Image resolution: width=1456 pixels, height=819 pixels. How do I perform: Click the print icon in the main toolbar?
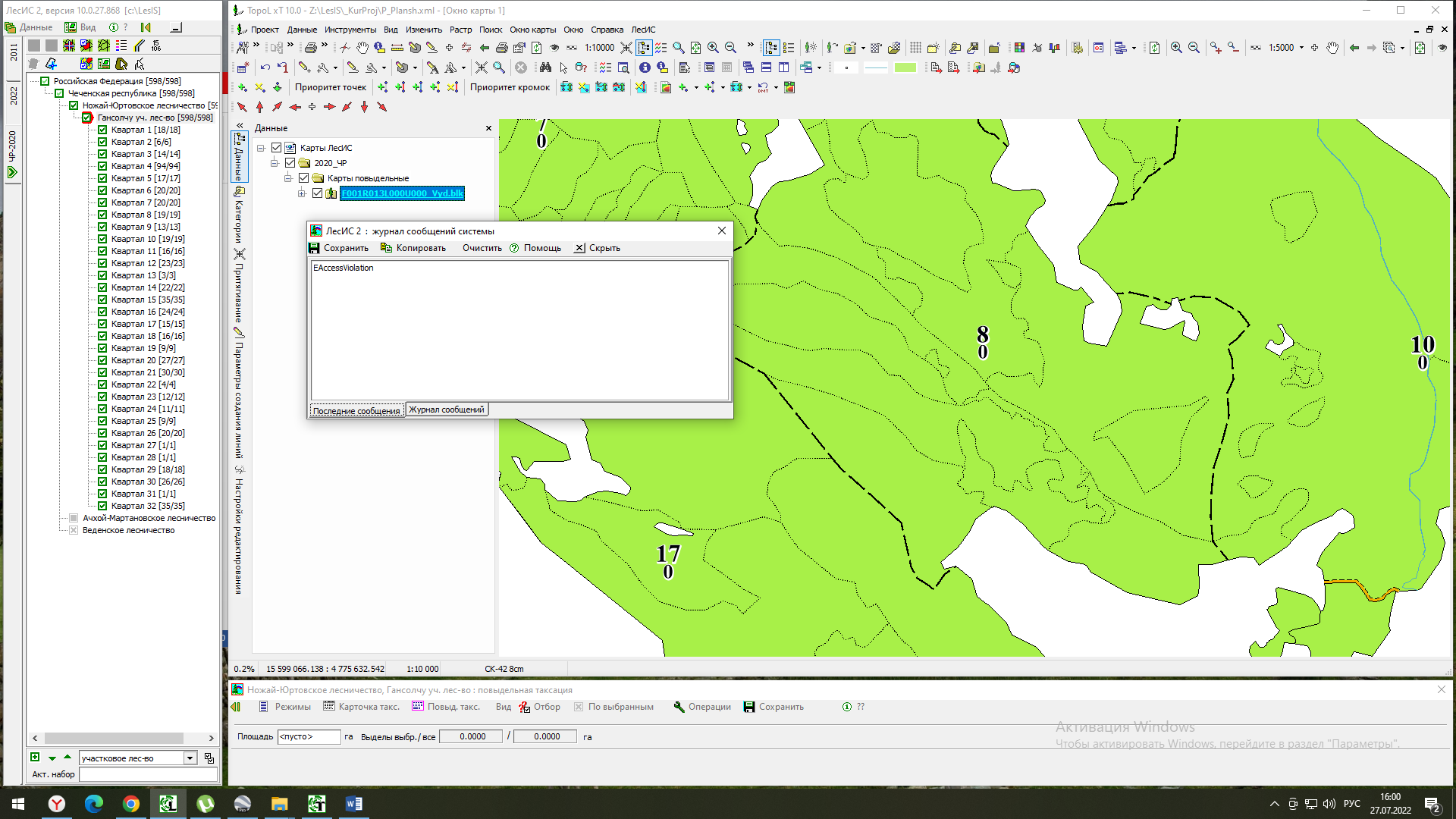tap(311, 48)
